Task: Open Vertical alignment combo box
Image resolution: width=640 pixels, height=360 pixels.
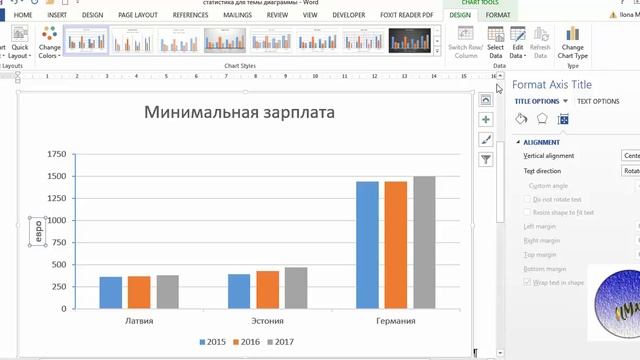Action: point(630,156)
